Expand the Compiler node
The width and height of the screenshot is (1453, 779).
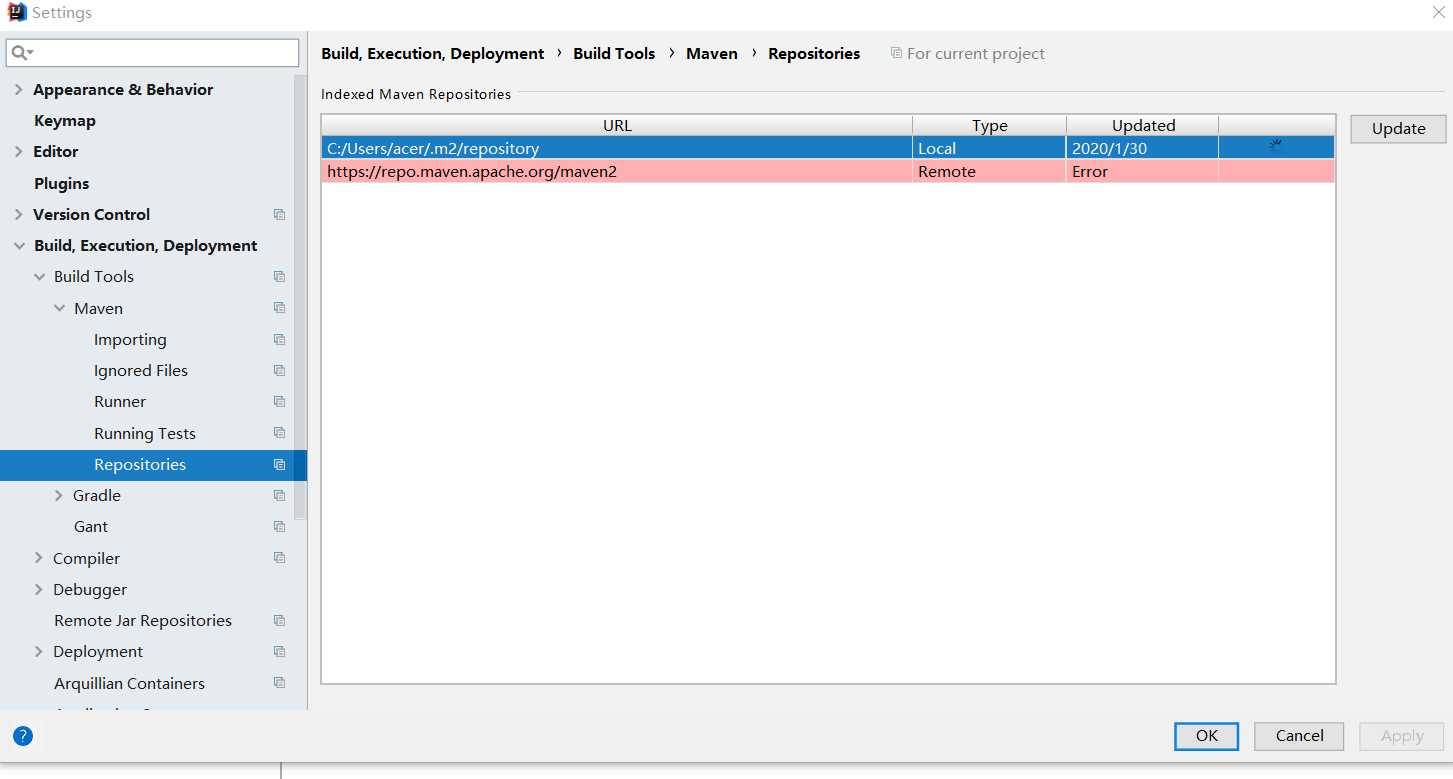coord(39,558)
